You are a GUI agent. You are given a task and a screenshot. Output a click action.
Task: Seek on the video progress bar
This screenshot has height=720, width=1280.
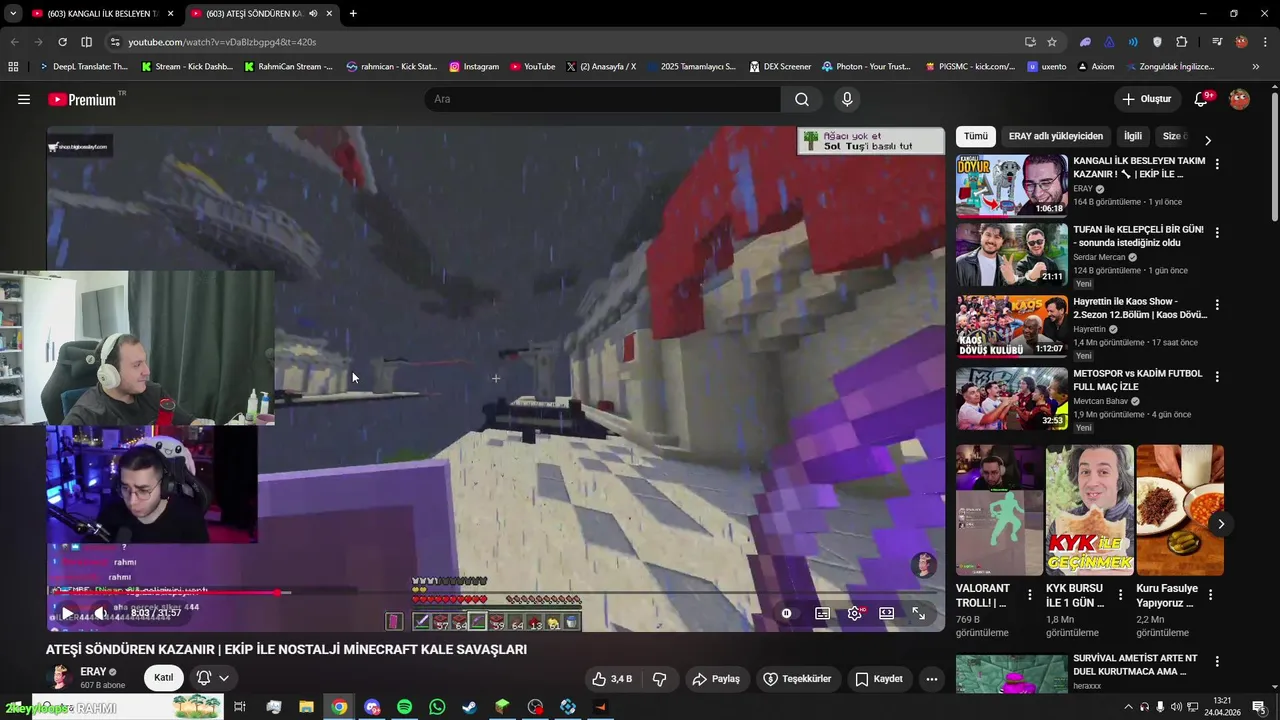[x=495, y=592]
